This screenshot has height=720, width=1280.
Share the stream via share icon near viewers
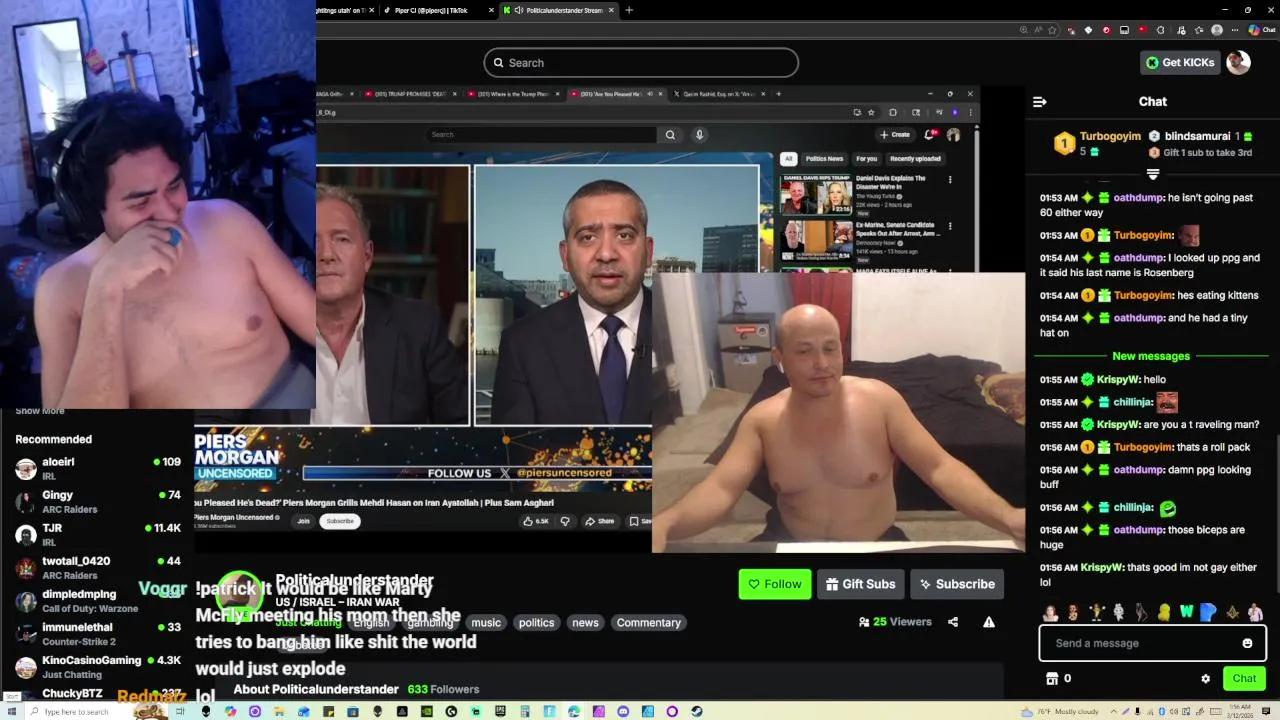[953, 622]
